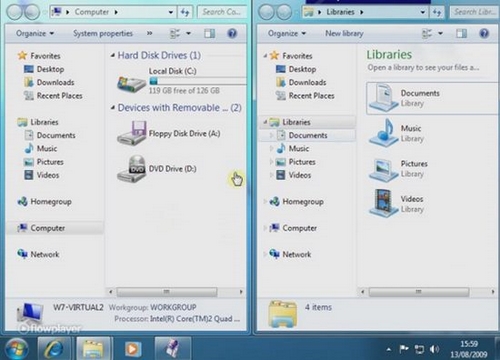Launch Windows Media Player from taskbar

[x=132, y=348]
